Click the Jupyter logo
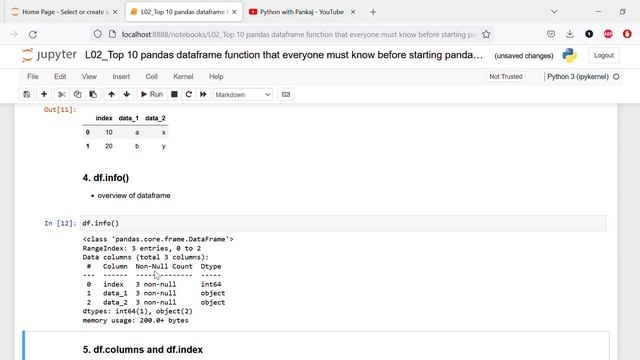640x360 pixels. click(49, 55)
